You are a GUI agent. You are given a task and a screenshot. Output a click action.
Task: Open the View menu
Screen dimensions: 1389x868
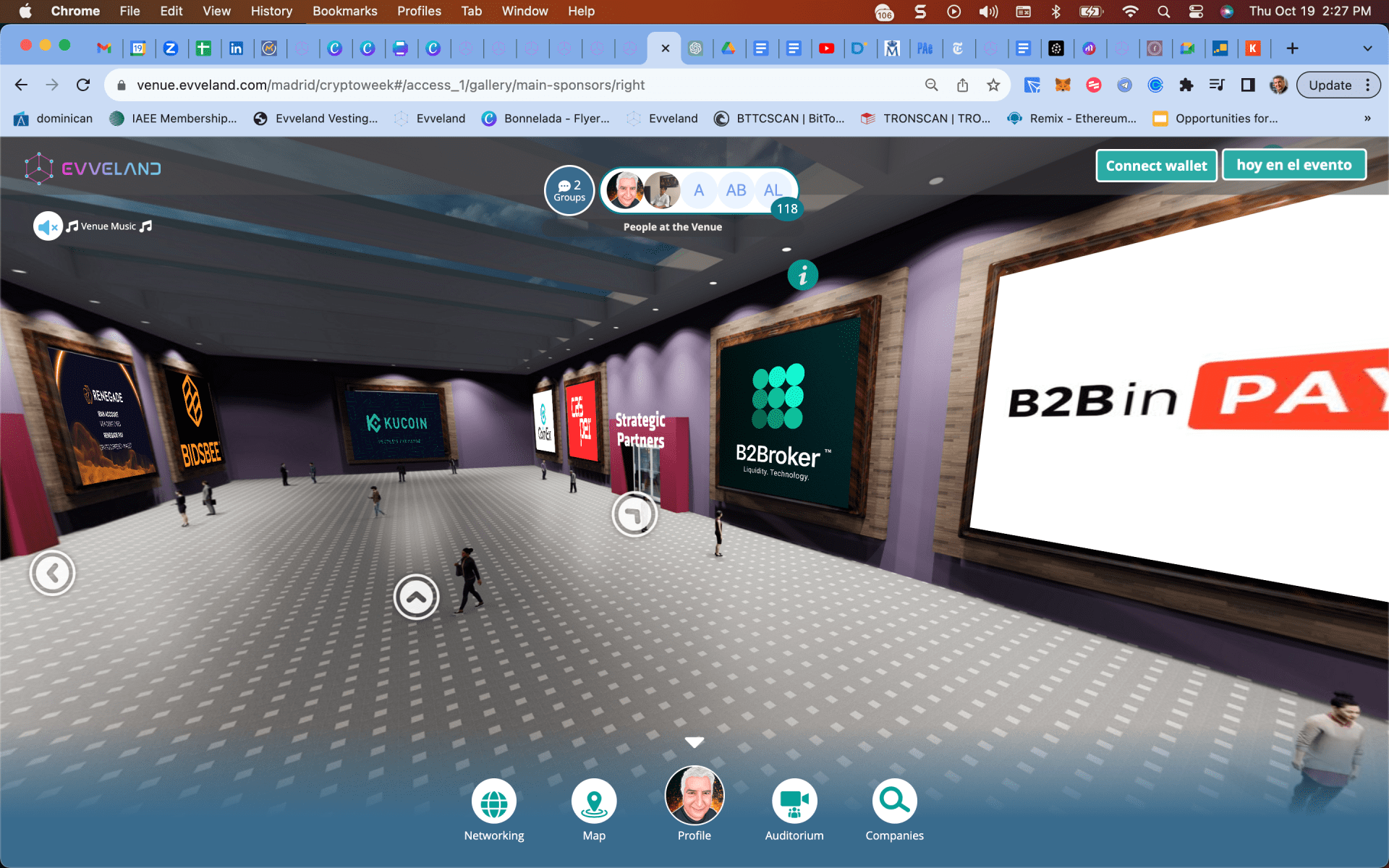(216, 11)
